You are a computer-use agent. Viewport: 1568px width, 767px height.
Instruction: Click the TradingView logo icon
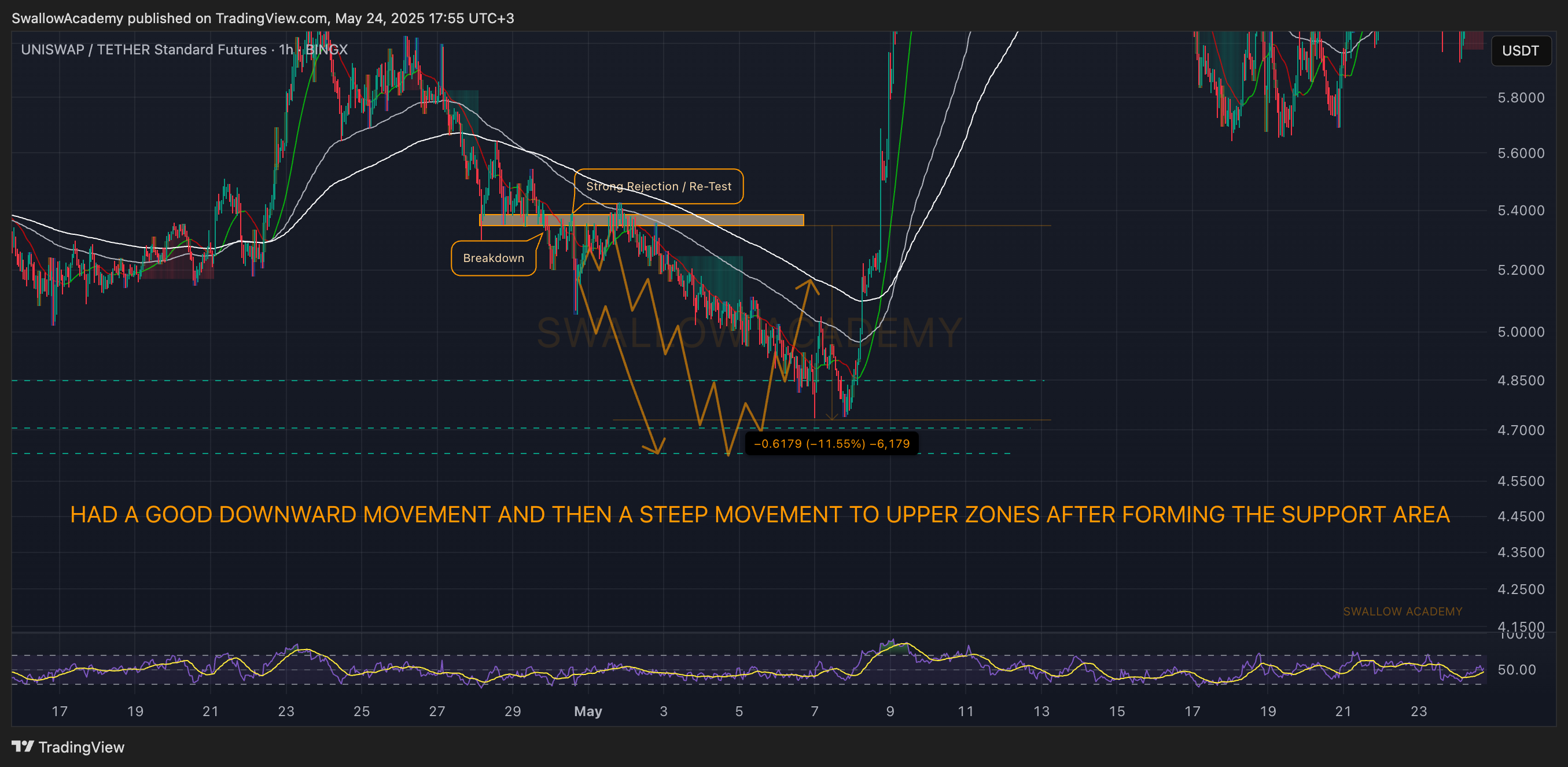(23, 746)
